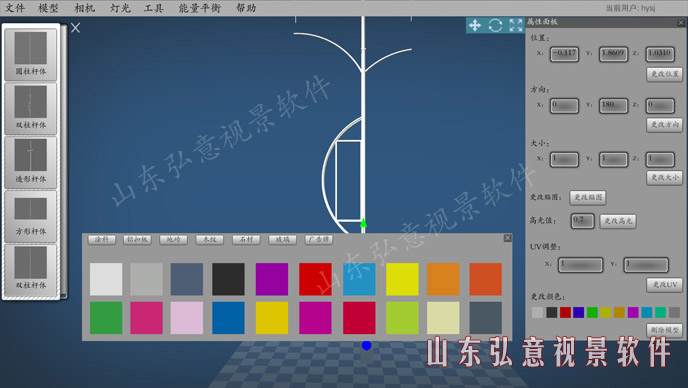Focus the 位置 Z field showing 1.0310
This screenshot has width=688, height=388.
tap(660, 54)
